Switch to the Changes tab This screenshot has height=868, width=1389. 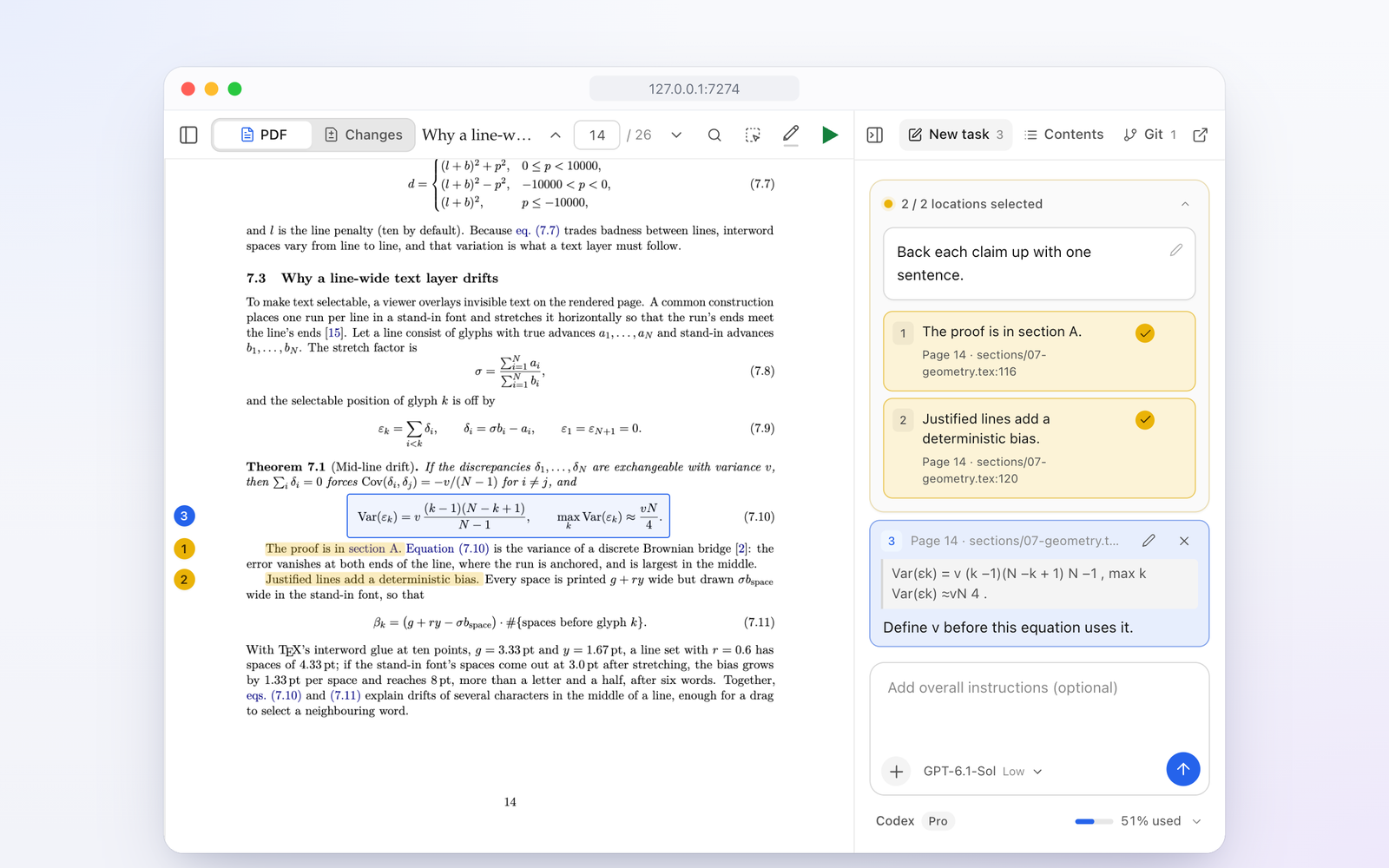pyautogui.click(x=363, y=135)
